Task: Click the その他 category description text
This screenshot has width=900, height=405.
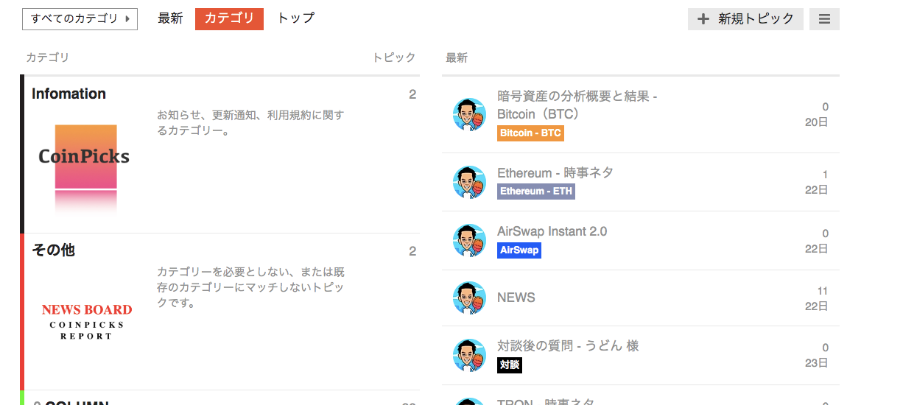Action: (x=251, y=287)
